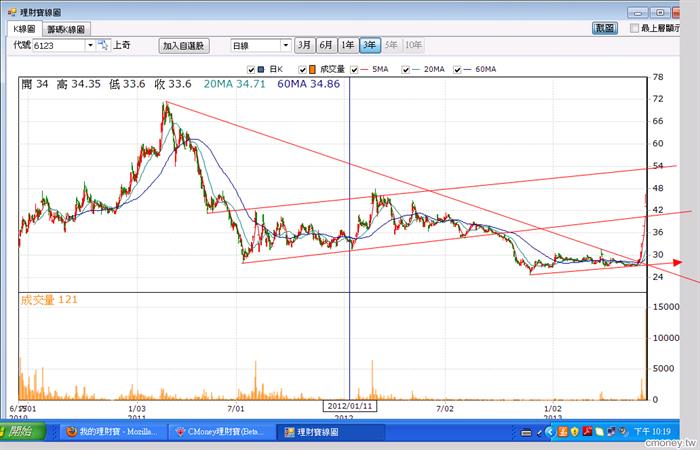The height and width of the screenshot is (450, 700).
Task: Click the orange tray icon next to arrow
Action: click(x=562, y=432)
